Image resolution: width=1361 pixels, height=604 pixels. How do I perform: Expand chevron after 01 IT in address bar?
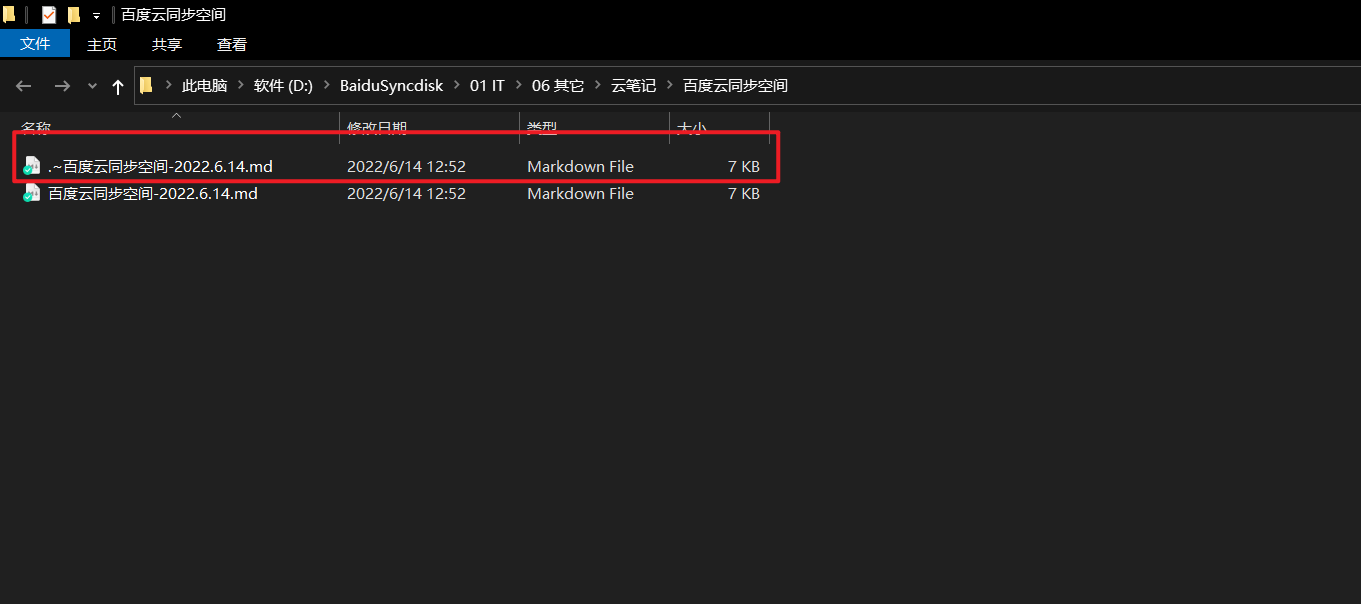point(519,86)
